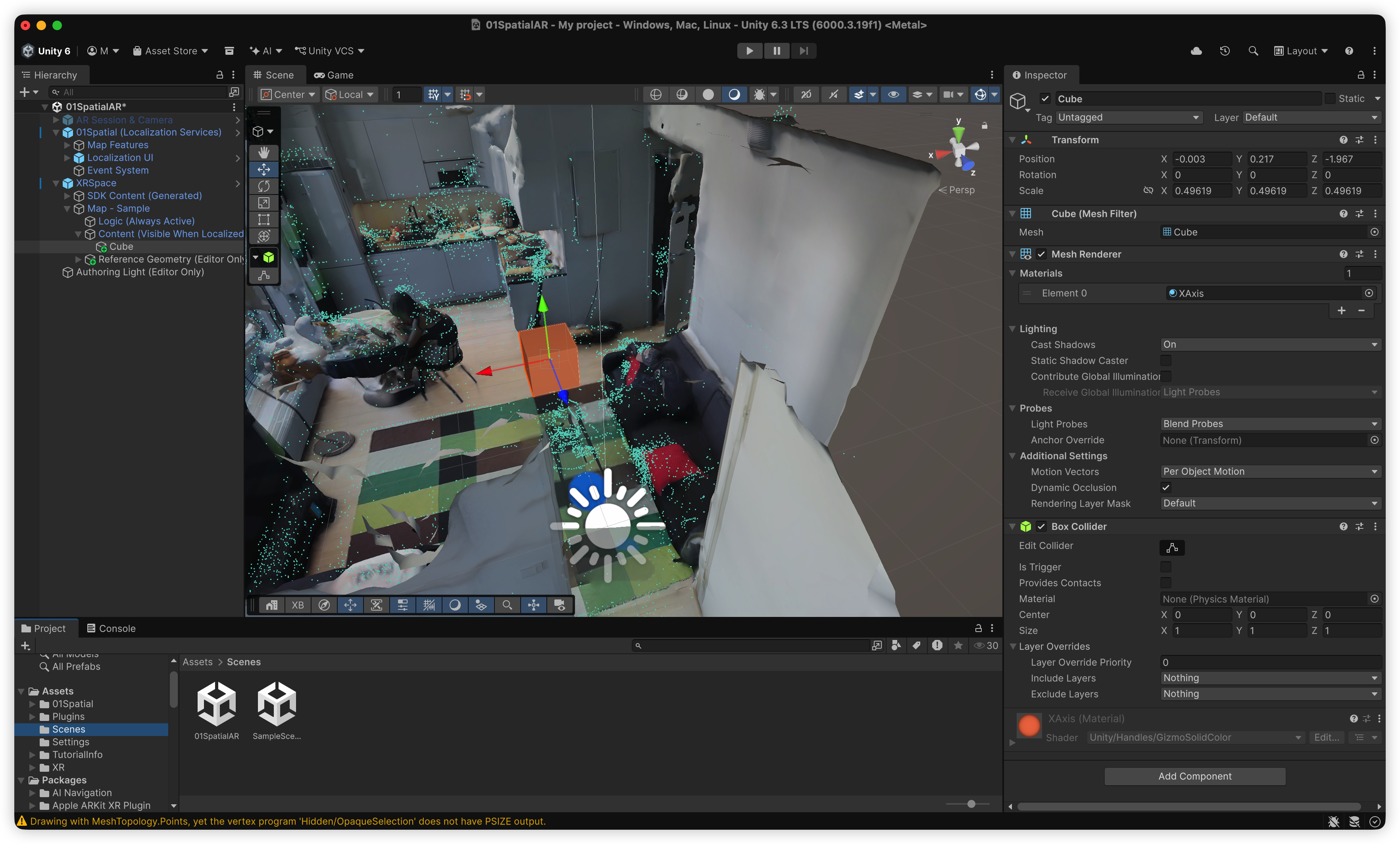
Task: Click the Project icon size slider
Action: pos(971,804)
